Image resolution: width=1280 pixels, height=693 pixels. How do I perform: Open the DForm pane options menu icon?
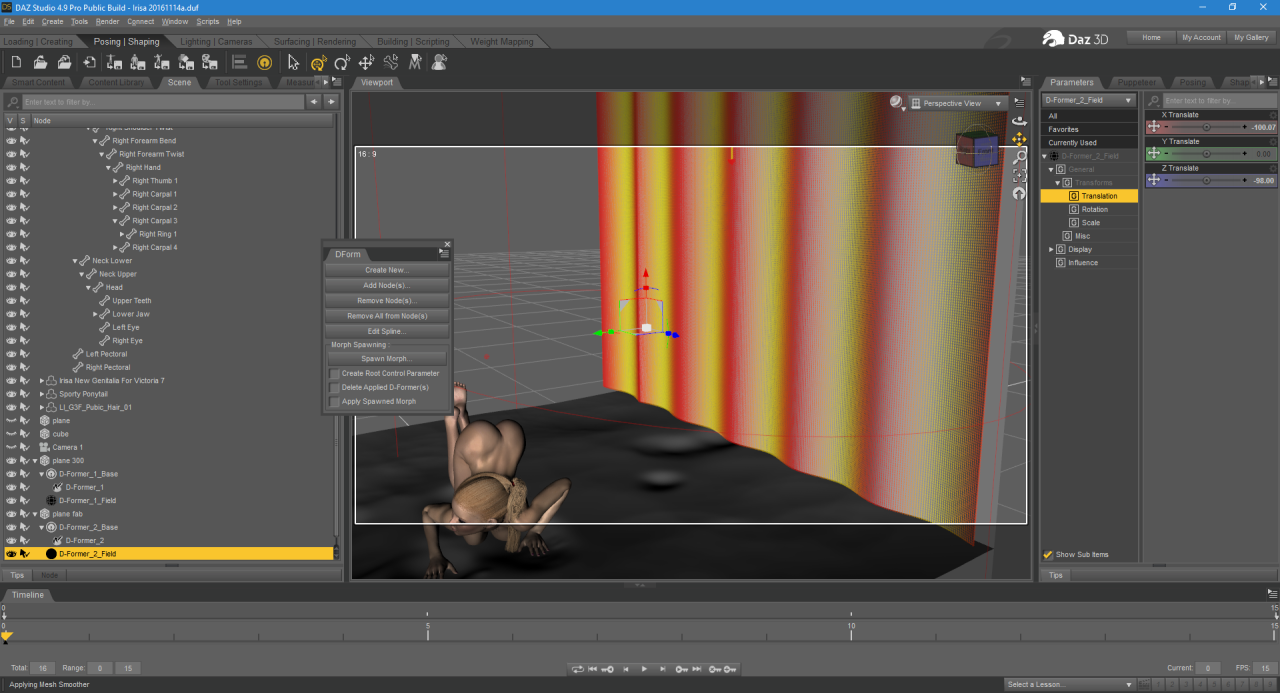point(444,255)
